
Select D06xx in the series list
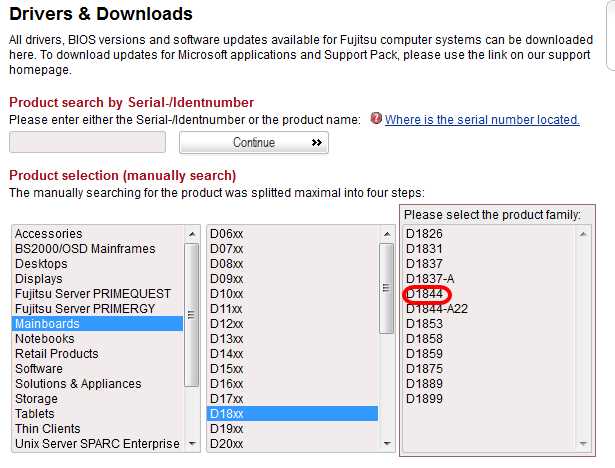[x=292, y=234]
